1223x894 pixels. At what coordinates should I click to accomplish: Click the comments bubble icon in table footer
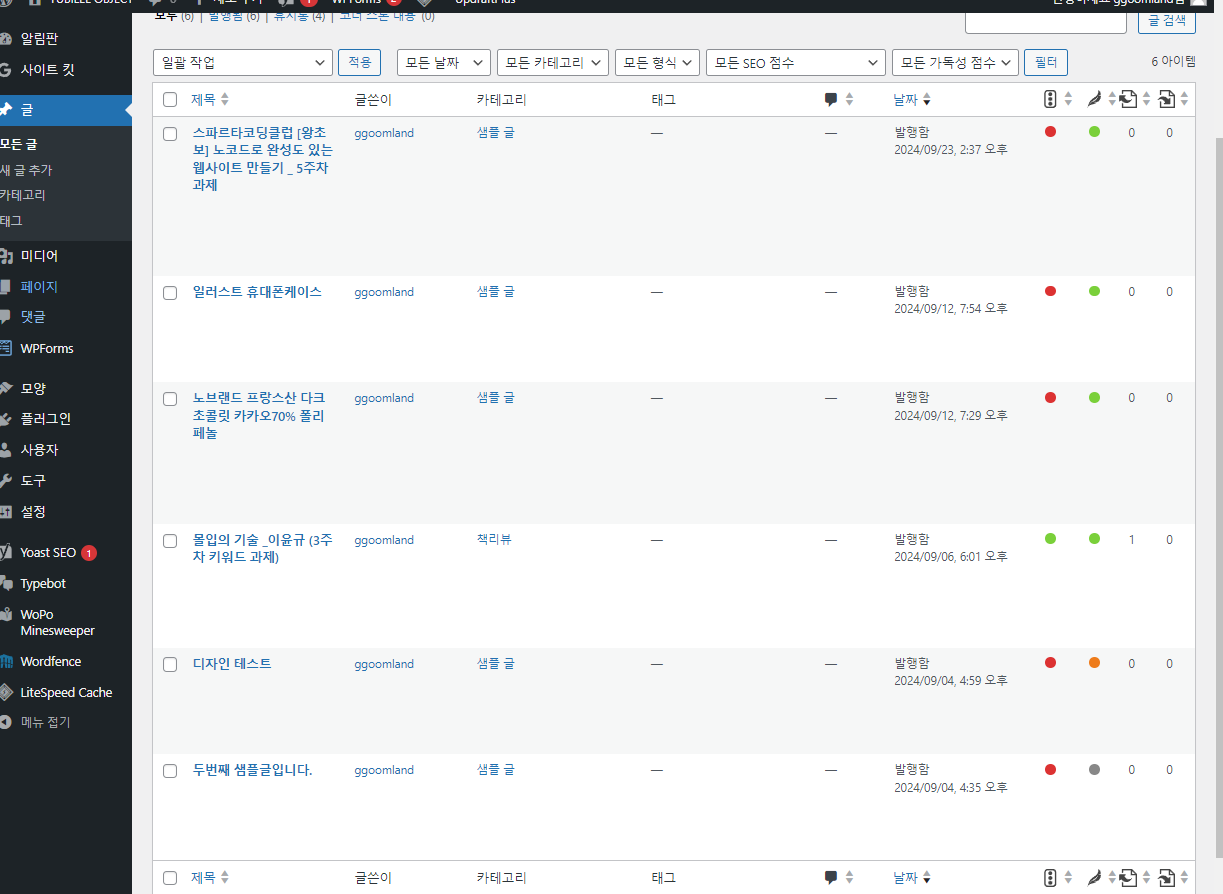point(831,877)
